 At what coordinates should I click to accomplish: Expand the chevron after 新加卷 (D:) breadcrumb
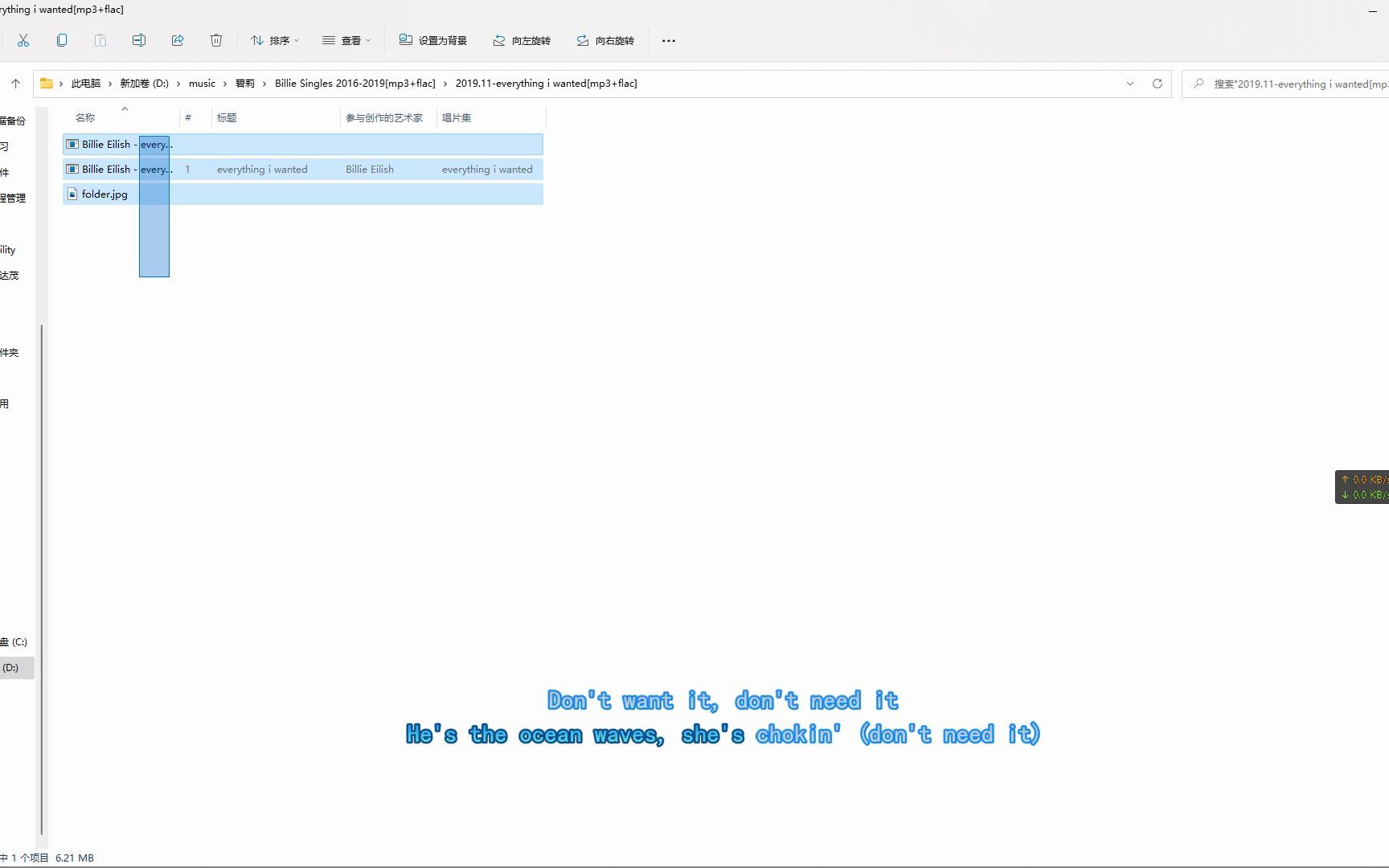pyautogui.click(x=178, y=84)
